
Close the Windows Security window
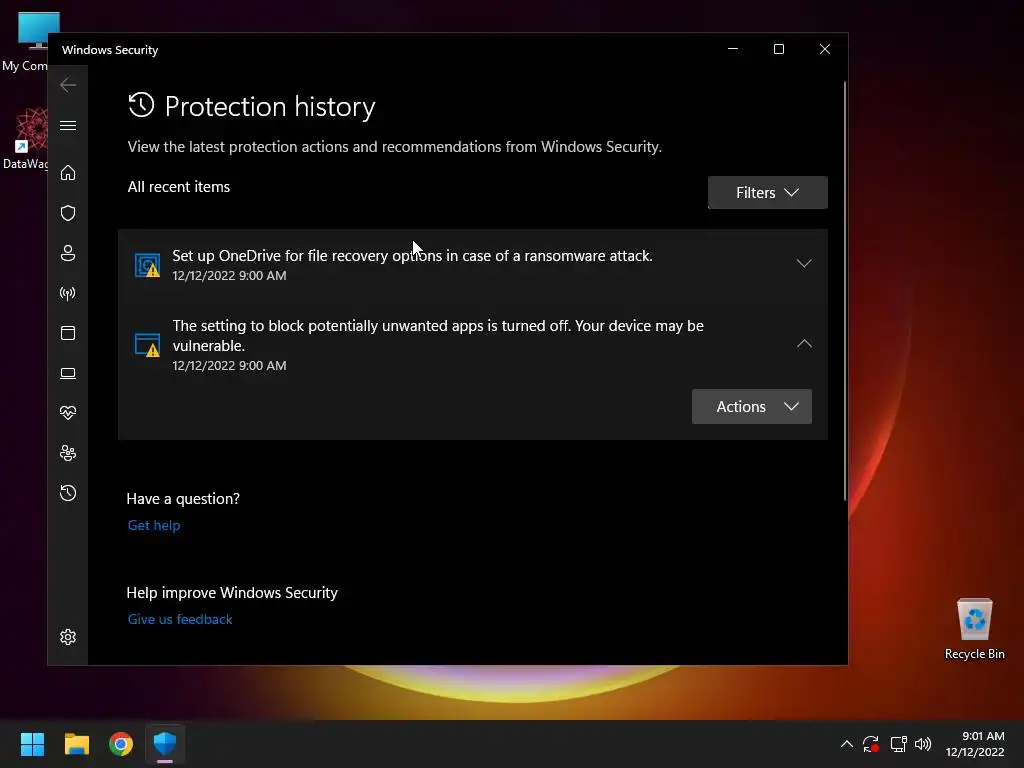[825, 49]
